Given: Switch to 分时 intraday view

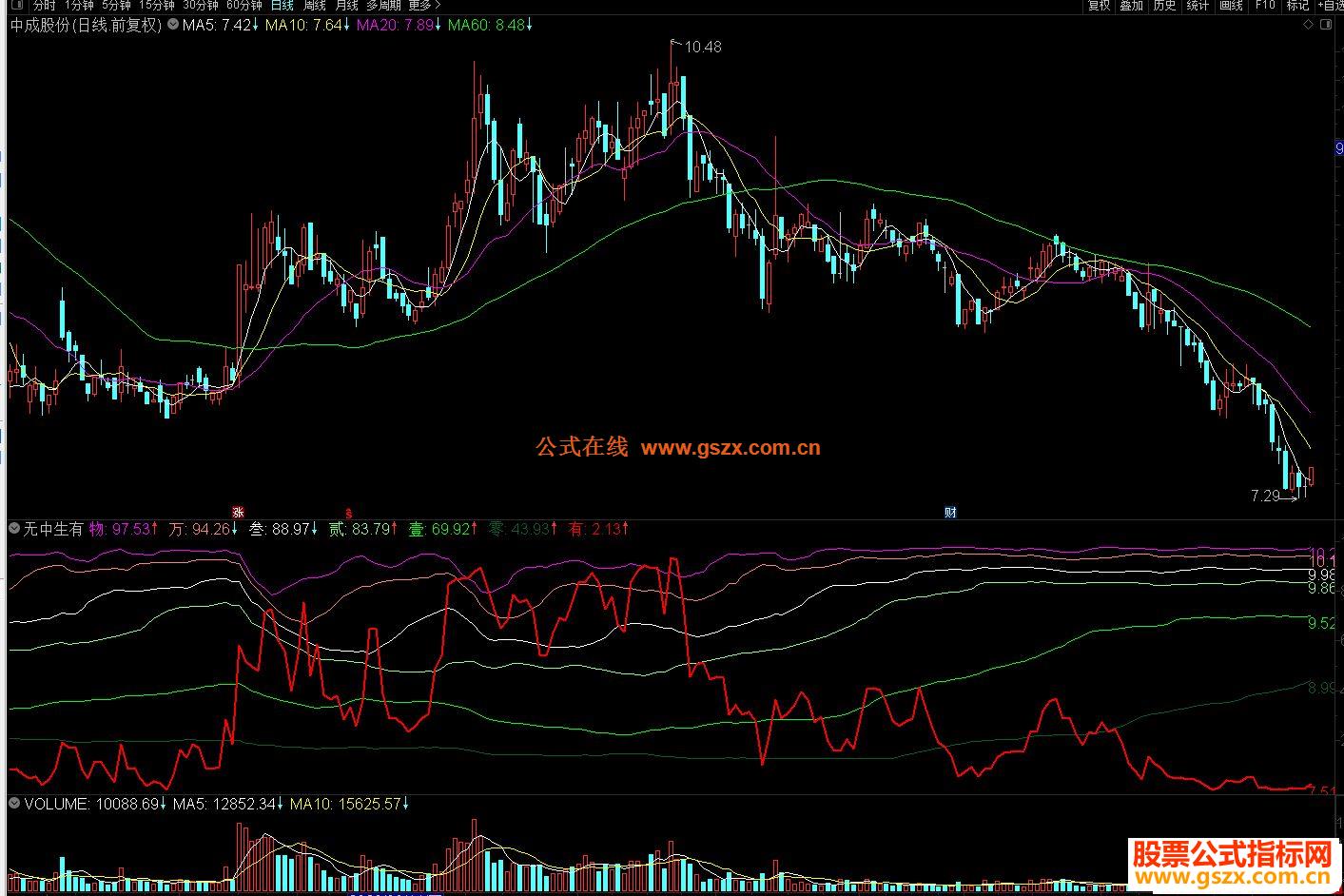Looking at the screenshot, I should click(x=45, y=6).
